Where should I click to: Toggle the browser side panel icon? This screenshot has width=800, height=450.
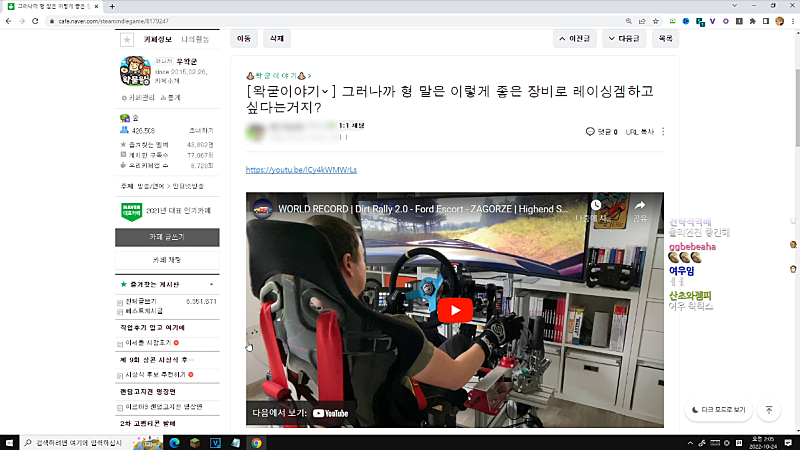coord(766,21)
